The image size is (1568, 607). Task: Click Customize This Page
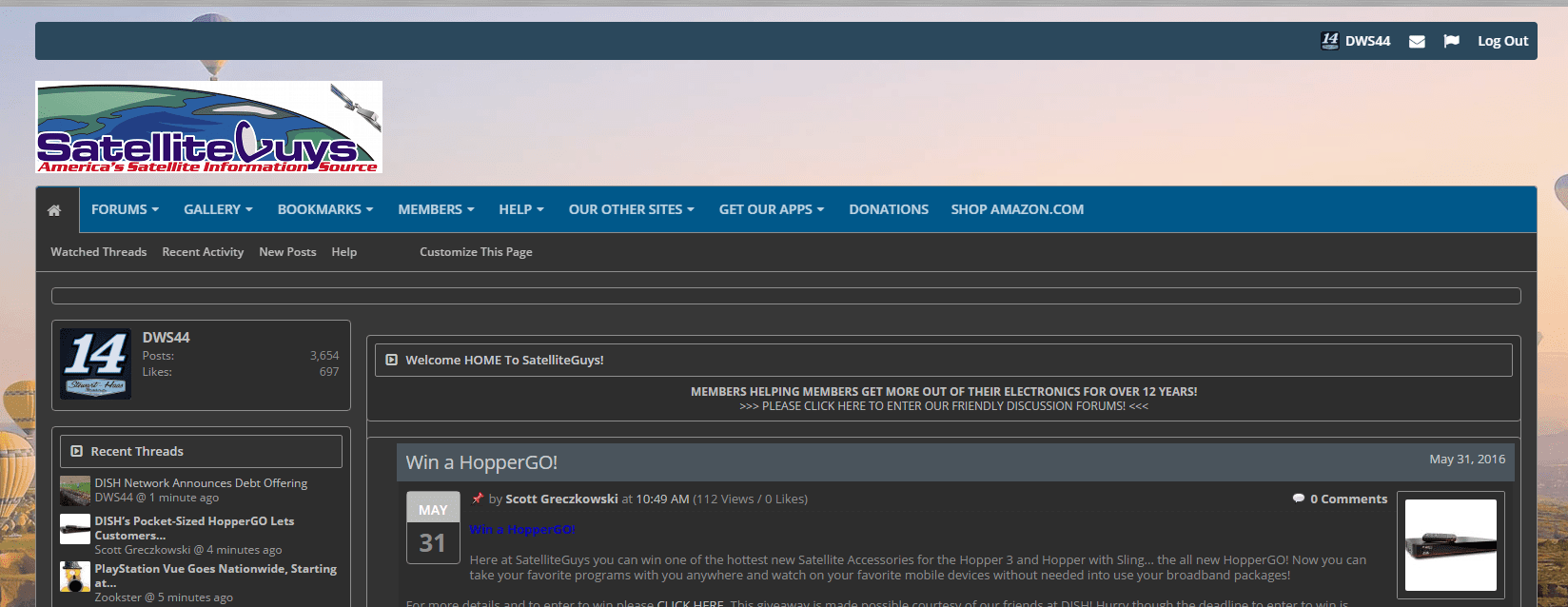(476, 252)
